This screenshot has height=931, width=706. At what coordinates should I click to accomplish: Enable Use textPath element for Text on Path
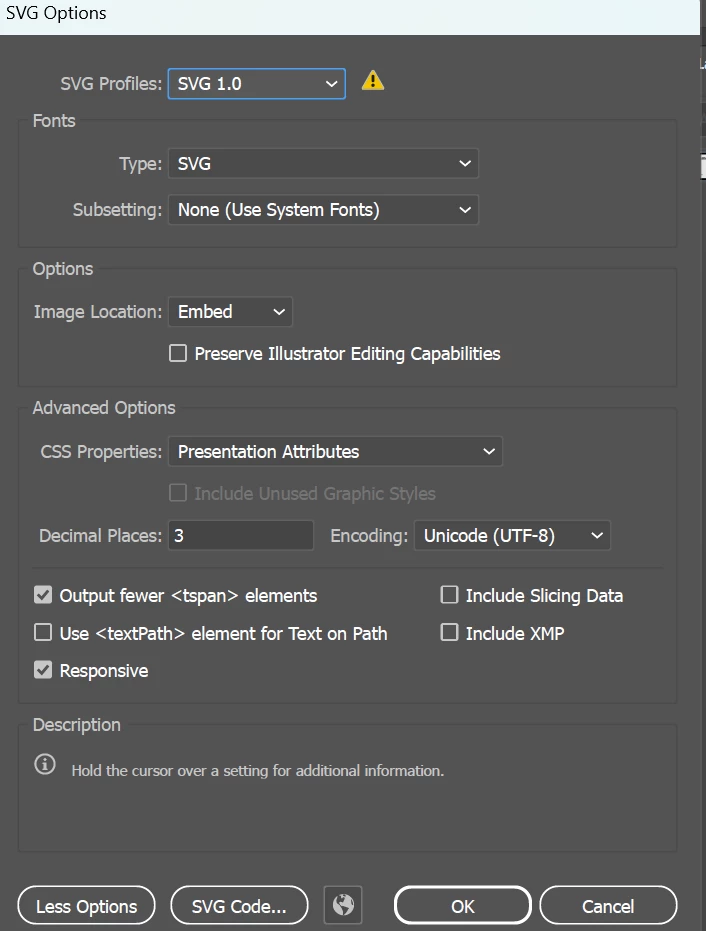coord(43,632)
